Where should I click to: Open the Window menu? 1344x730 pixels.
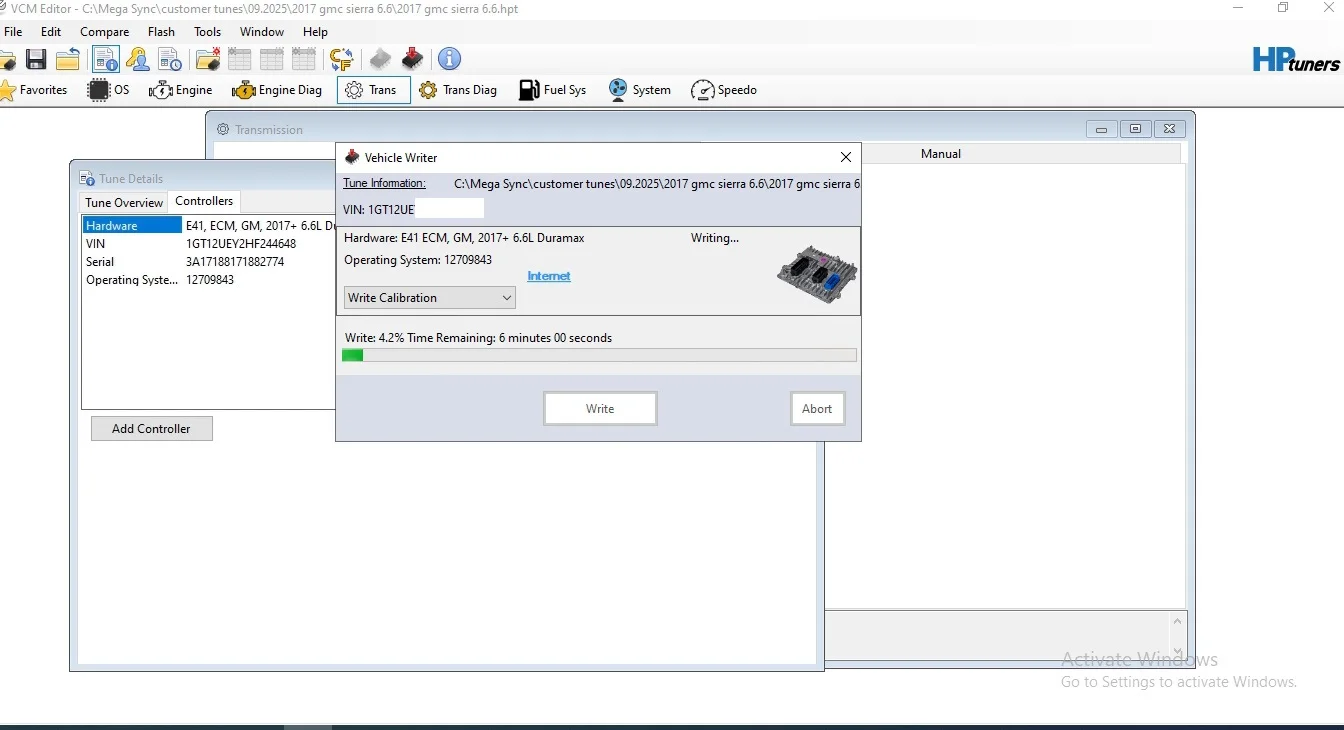pyautogui.click(x=262, y=32)
